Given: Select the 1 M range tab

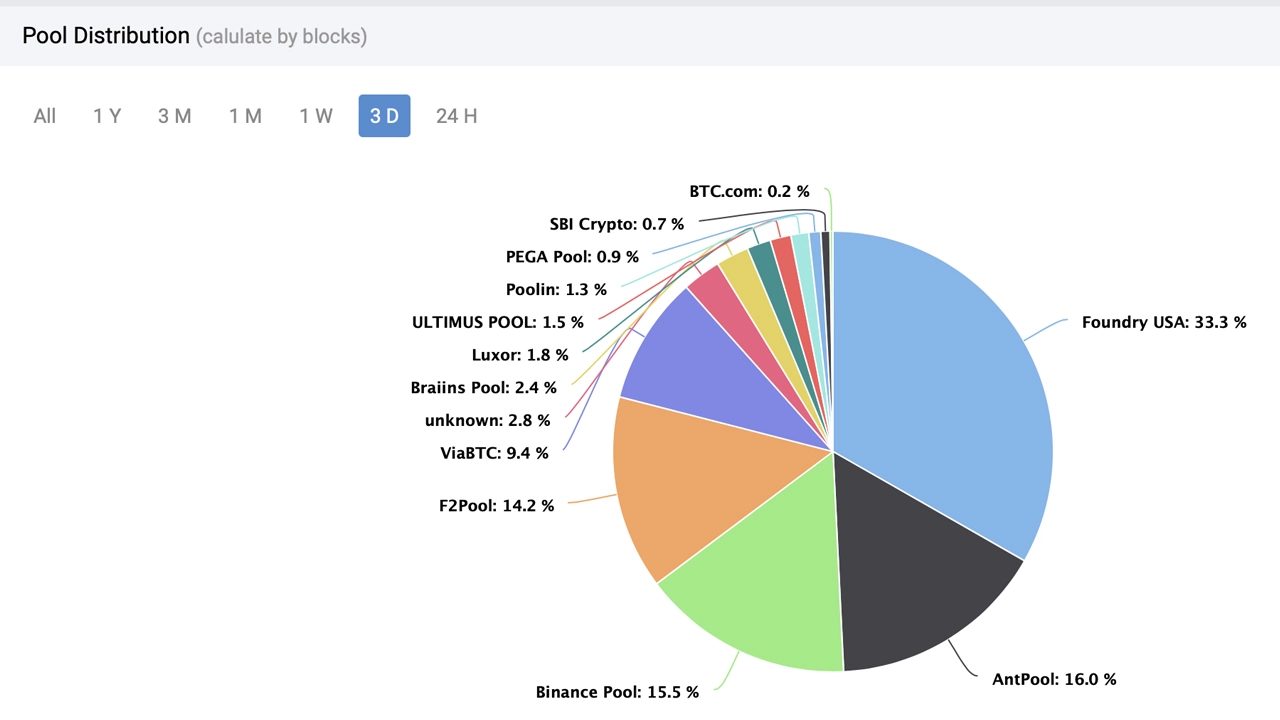Looking at the screenshot, I should [x=245, y=116].
